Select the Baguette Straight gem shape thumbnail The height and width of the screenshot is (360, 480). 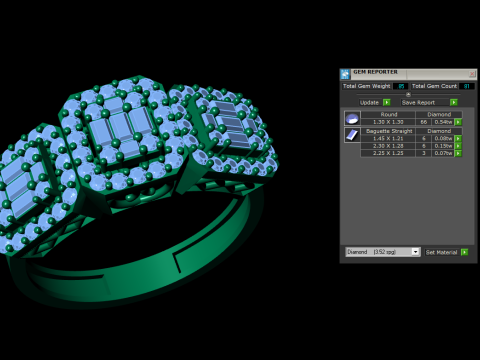[x=352, y=135]
